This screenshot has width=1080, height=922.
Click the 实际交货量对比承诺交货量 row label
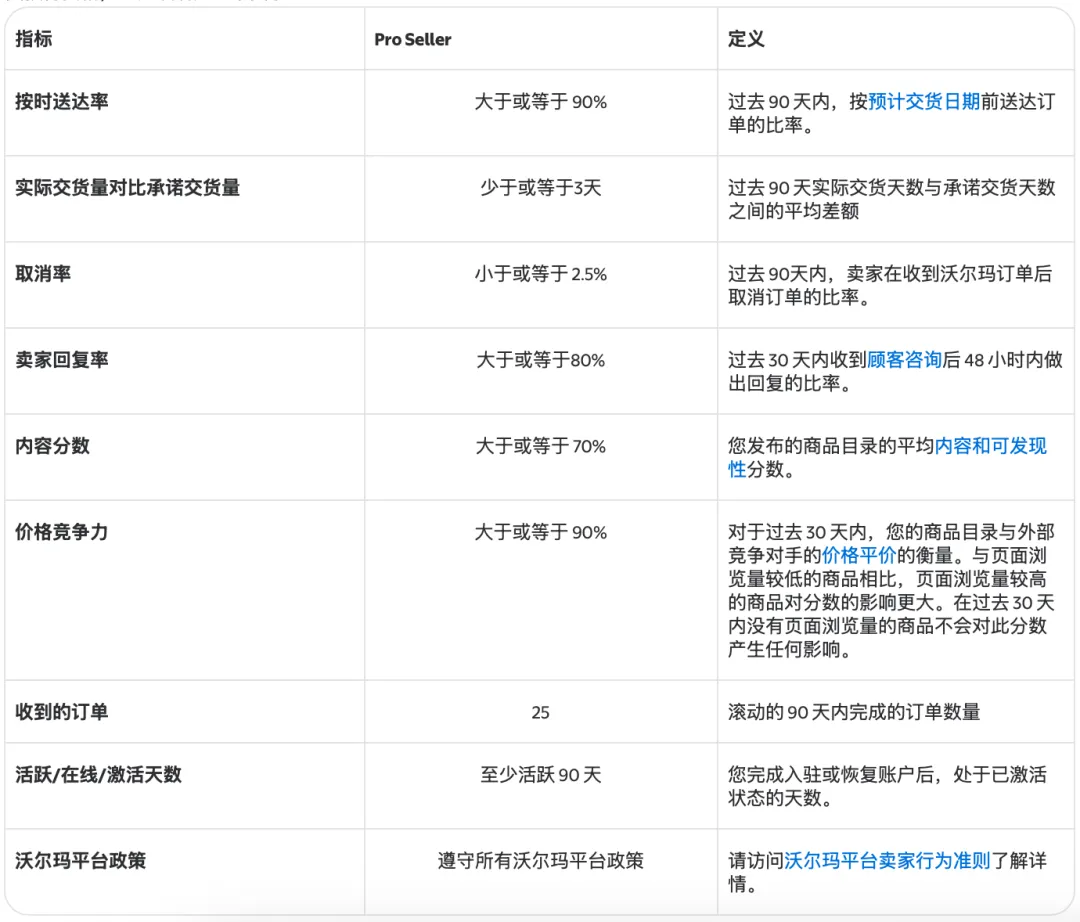pos(127,188)
